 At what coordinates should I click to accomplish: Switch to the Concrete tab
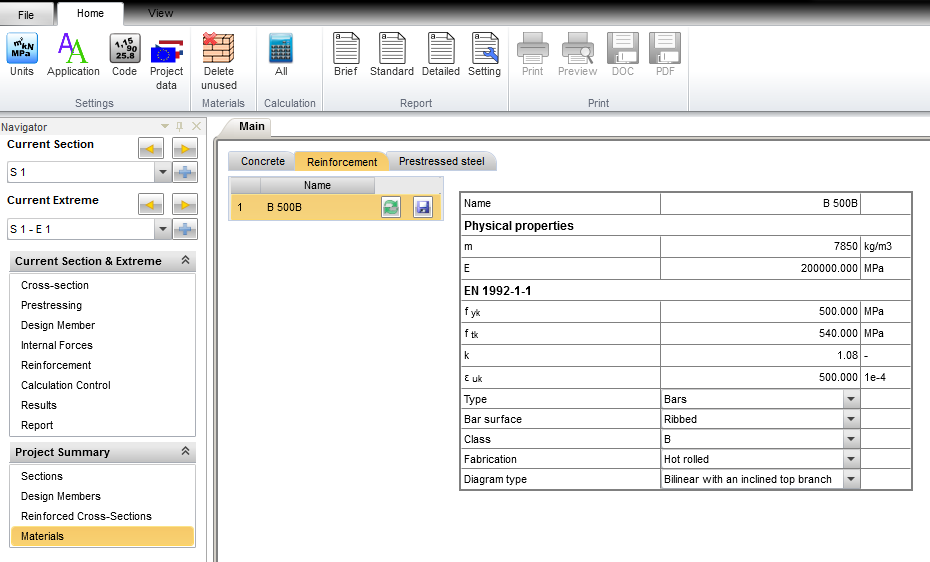[262, 162]
